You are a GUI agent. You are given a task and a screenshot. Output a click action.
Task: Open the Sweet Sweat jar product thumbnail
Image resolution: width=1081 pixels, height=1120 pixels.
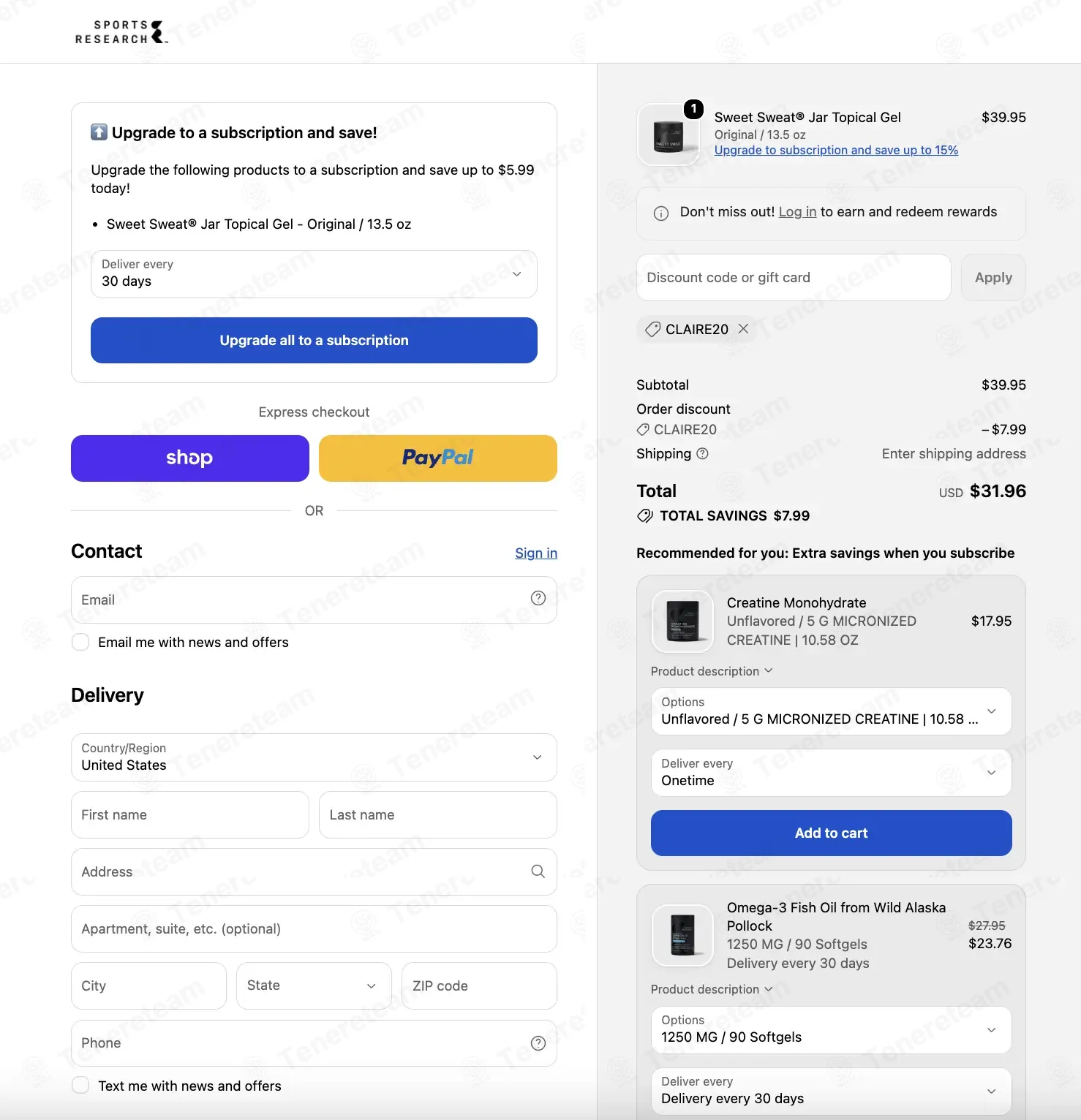[x=668, y=135]
